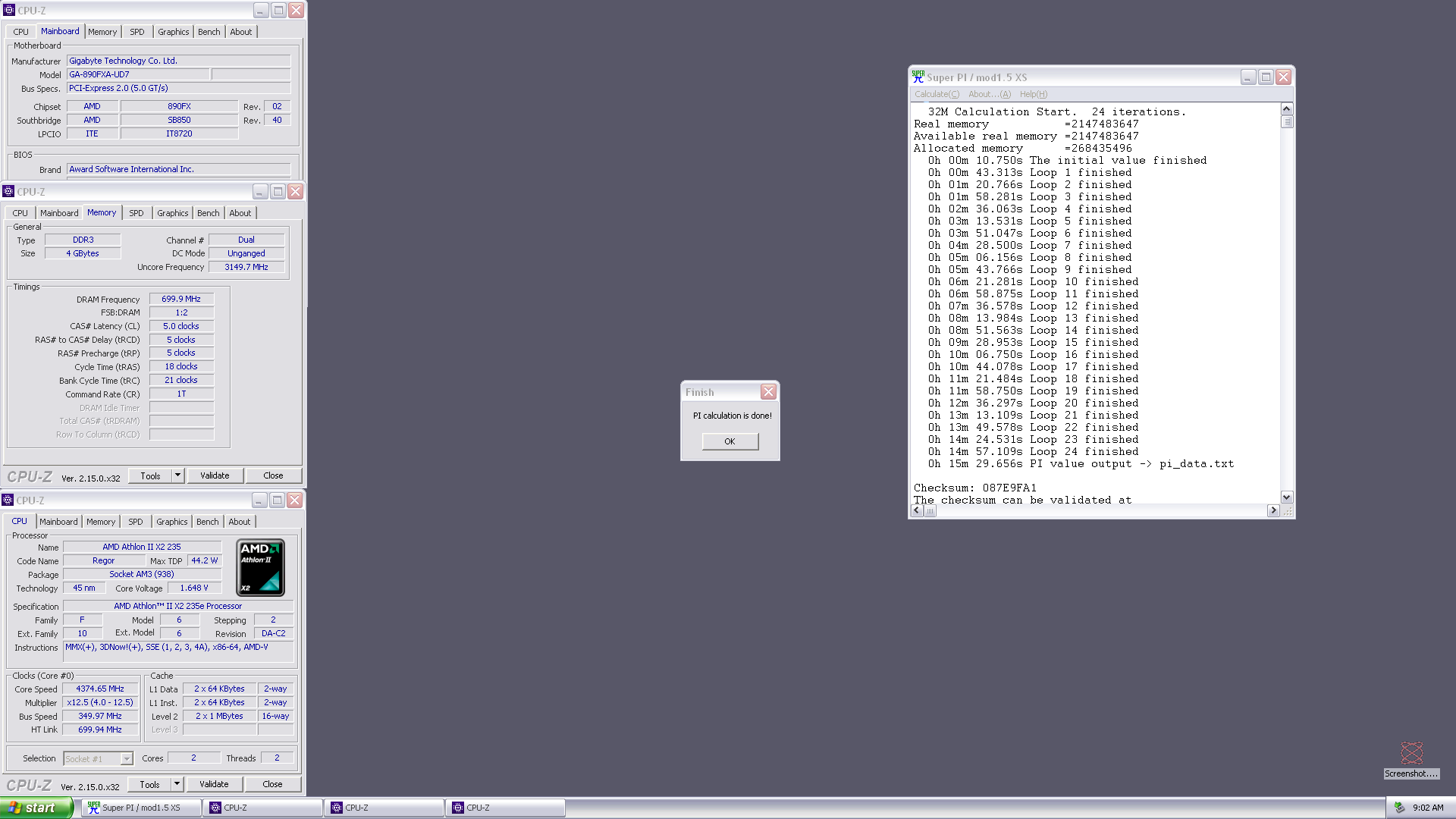
Task: Click Super PI scroll up arrow
Action: click(1286, 108)
